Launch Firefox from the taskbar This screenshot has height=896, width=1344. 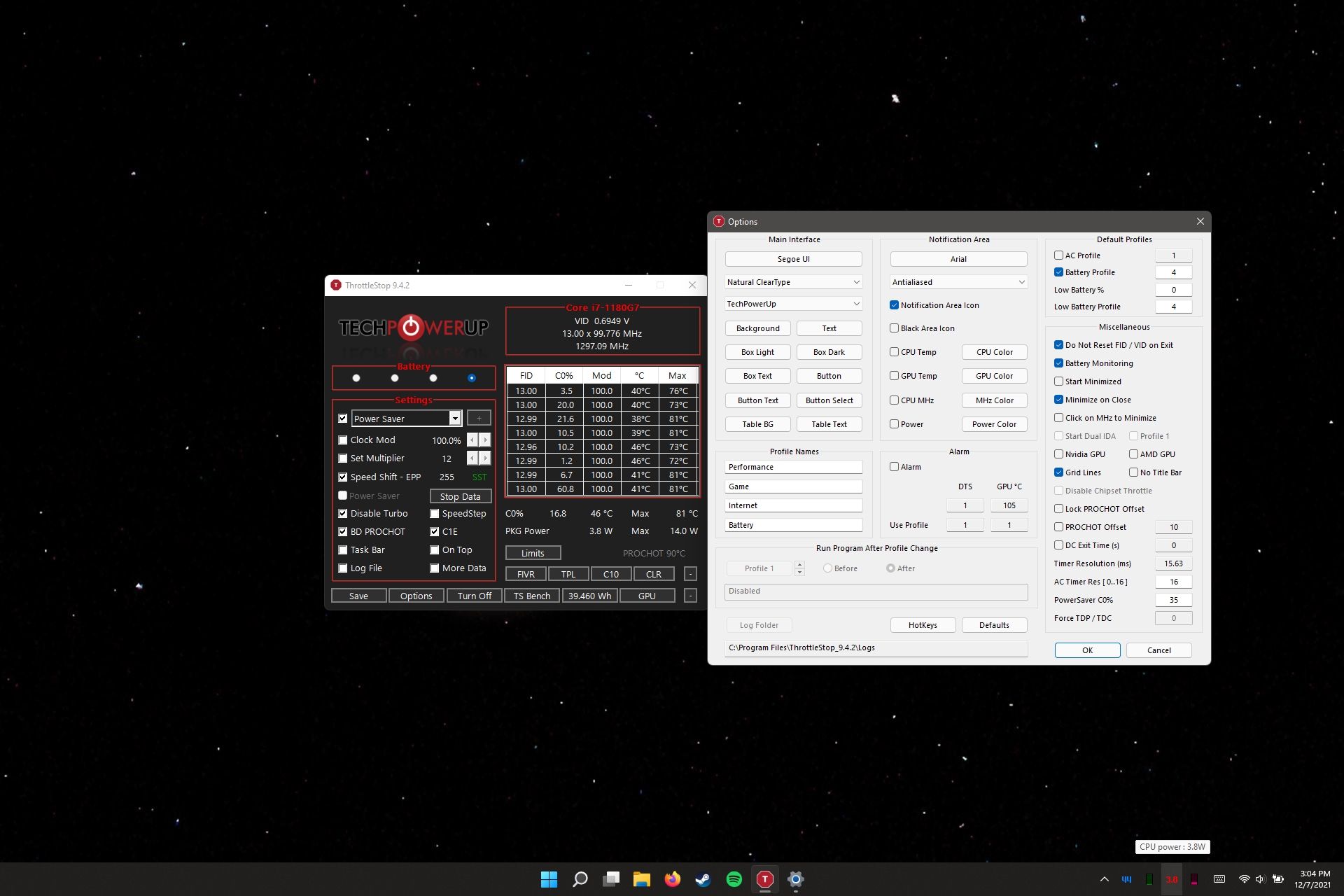pos(672,879)
